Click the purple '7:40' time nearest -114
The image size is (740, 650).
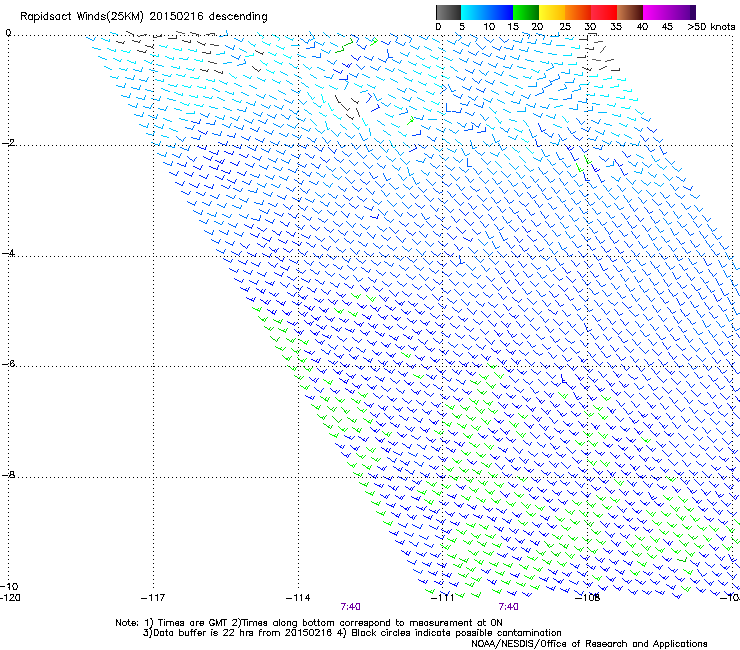tap(350, 607)
